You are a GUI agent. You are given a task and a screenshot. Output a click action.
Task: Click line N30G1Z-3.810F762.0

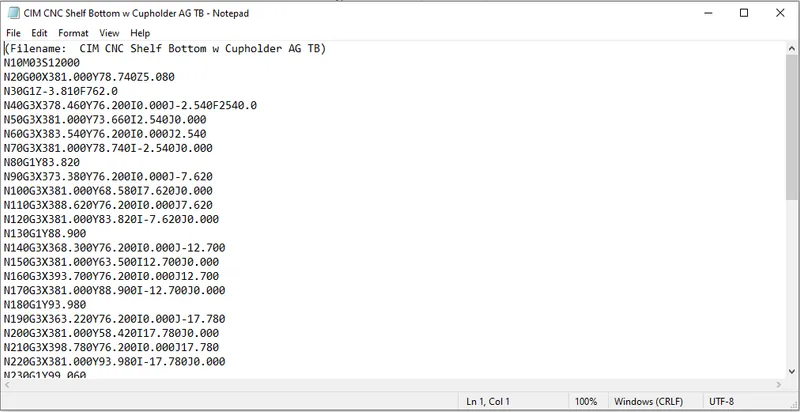pyautogui.click(x=61, y=92)
